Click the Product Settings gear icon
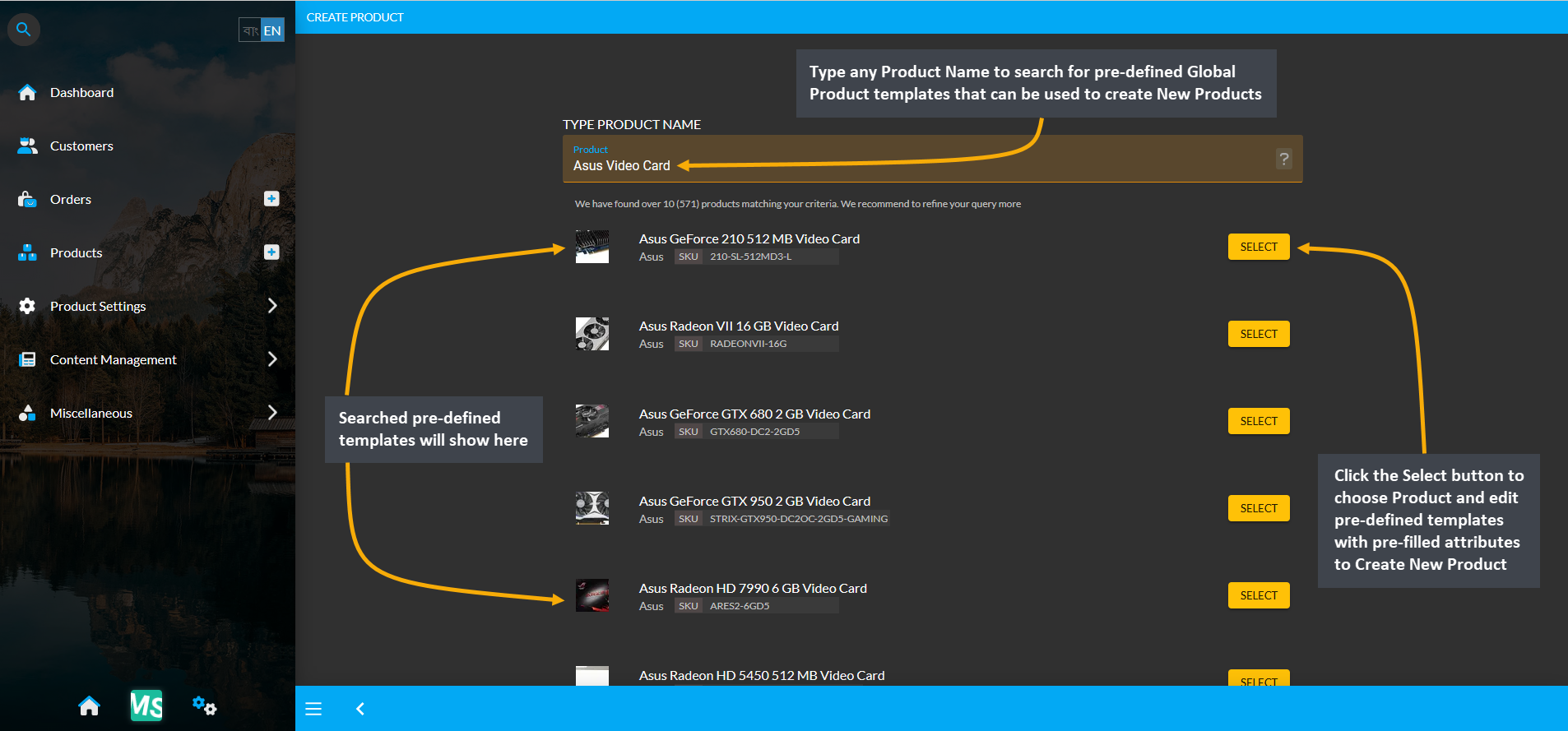Image resolution: width=1568 pixels, height=731 pixels. click(x=27, y=306)
